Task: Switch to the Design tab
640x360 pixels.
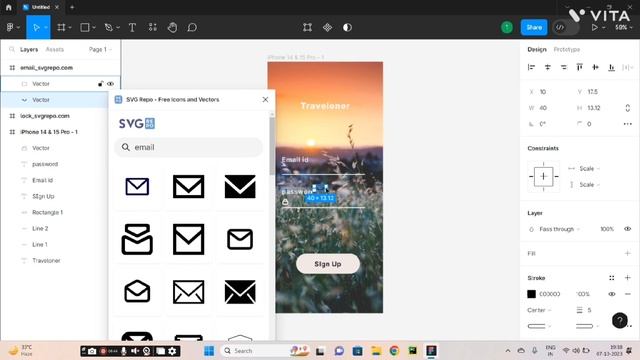Action: 537,49
